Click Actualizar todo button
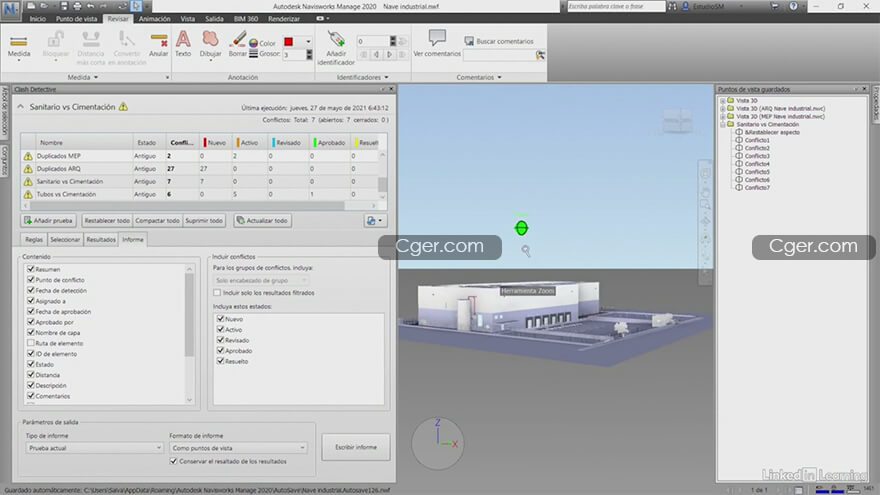 (262, 221)
